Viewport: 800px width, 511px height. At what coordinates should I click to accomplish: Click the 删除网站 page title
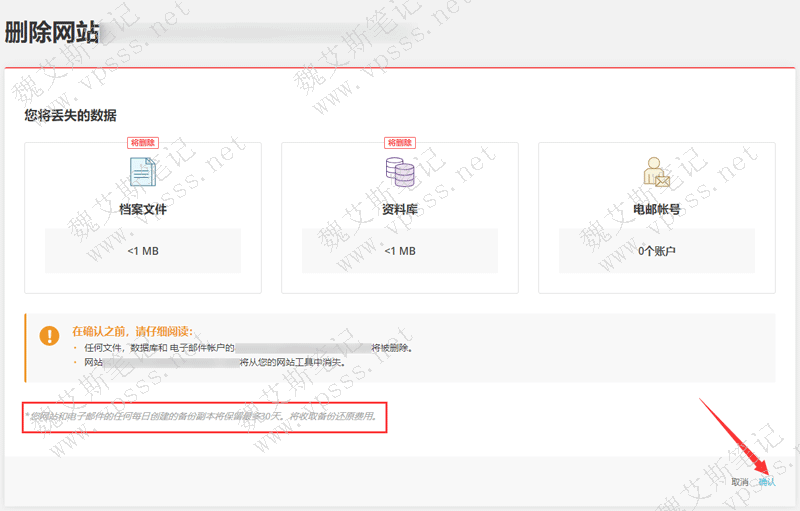point(52,33)
